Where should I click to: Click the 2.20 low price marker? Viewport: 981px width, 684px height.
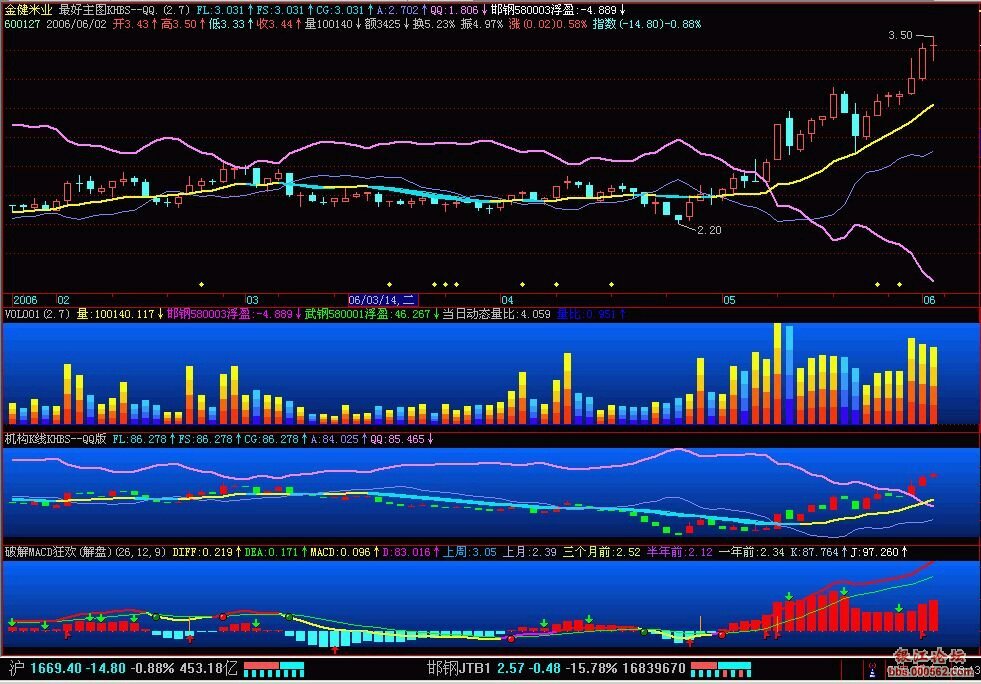click(x=708, y=231)
